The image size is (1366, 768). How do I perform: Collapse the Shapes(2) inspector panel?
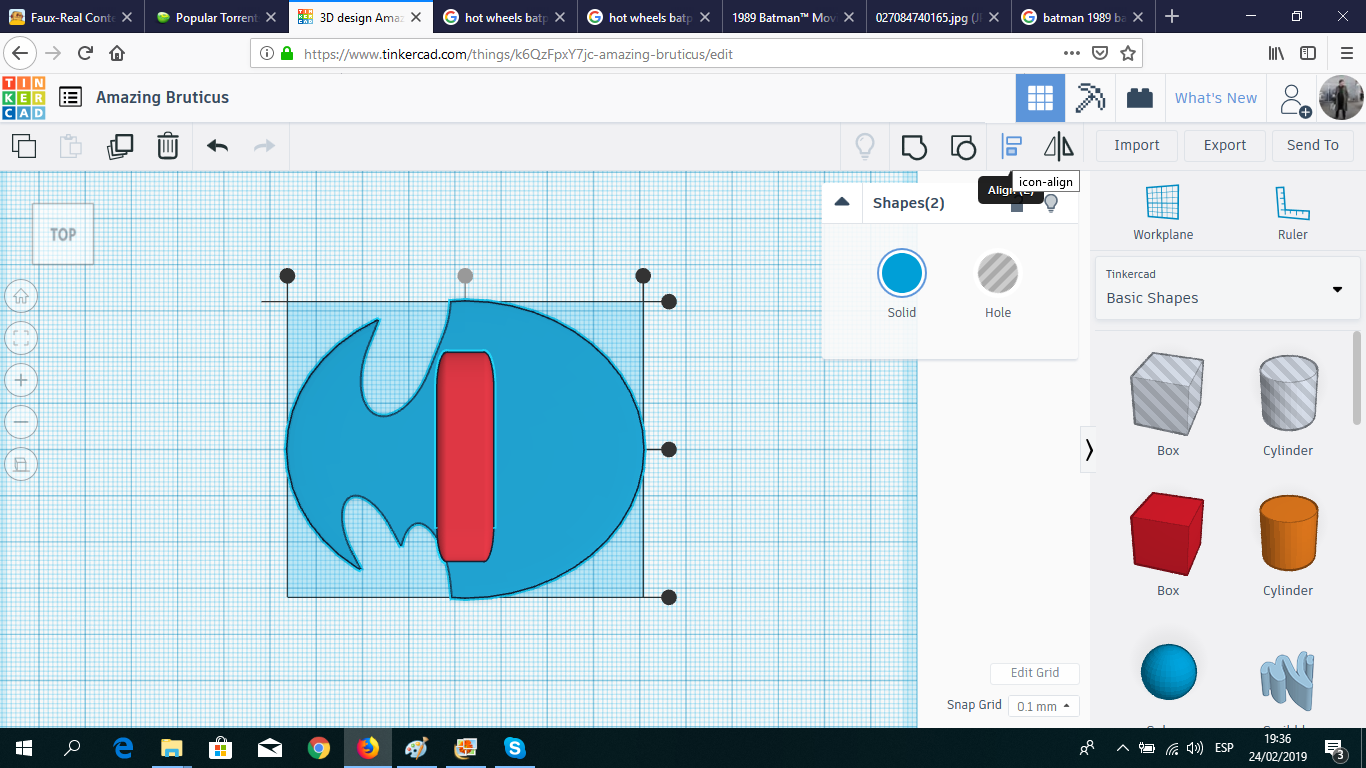(x=842, y=202)
